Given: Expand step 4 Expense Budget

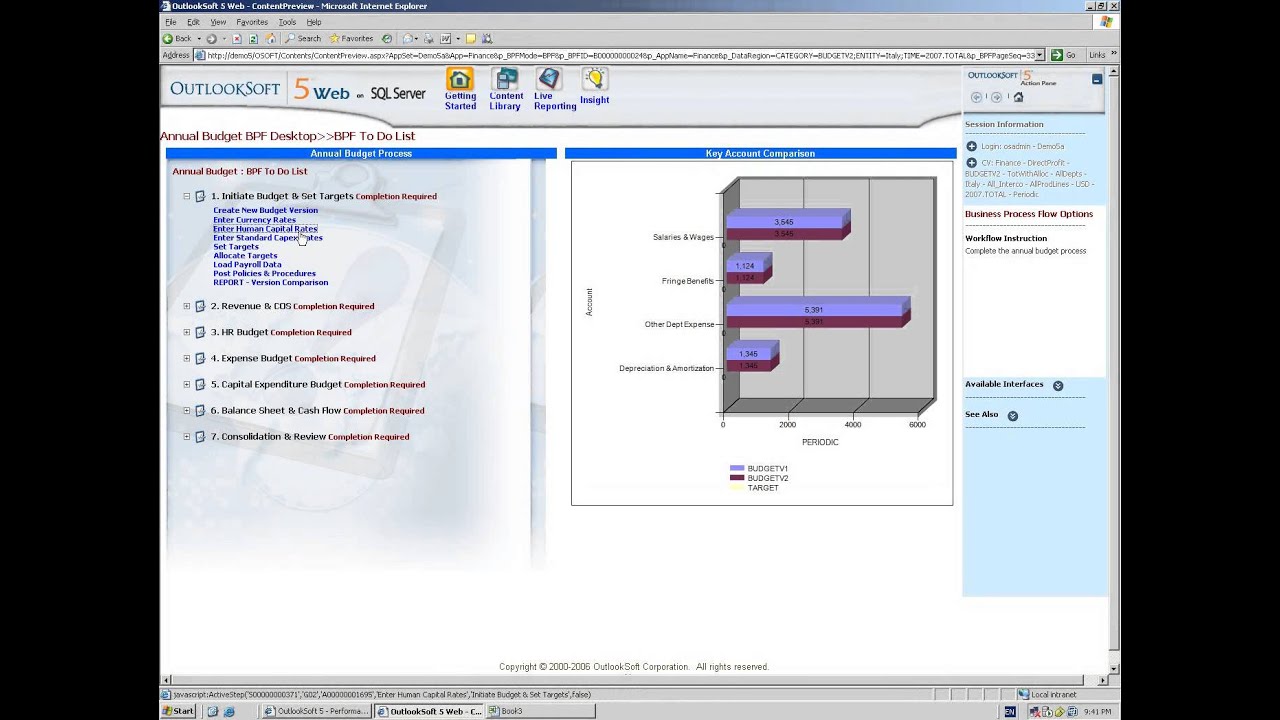Looking at the screenshot, I should (x=187, y=358).
